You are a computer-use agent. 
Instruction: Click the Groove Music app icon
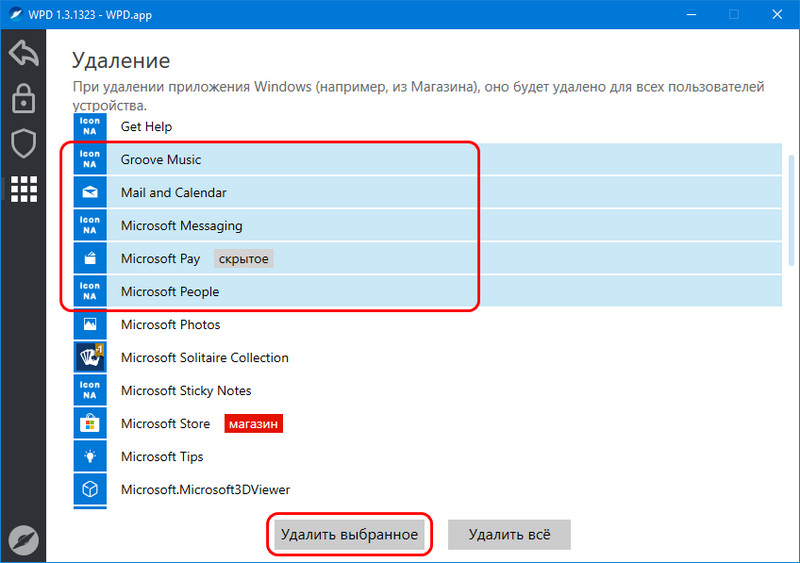(x=90, y=159)
